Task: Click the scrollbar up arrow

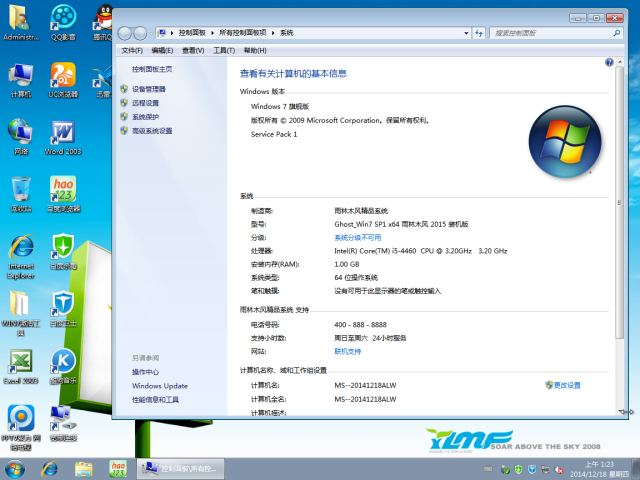Action: 620,62
